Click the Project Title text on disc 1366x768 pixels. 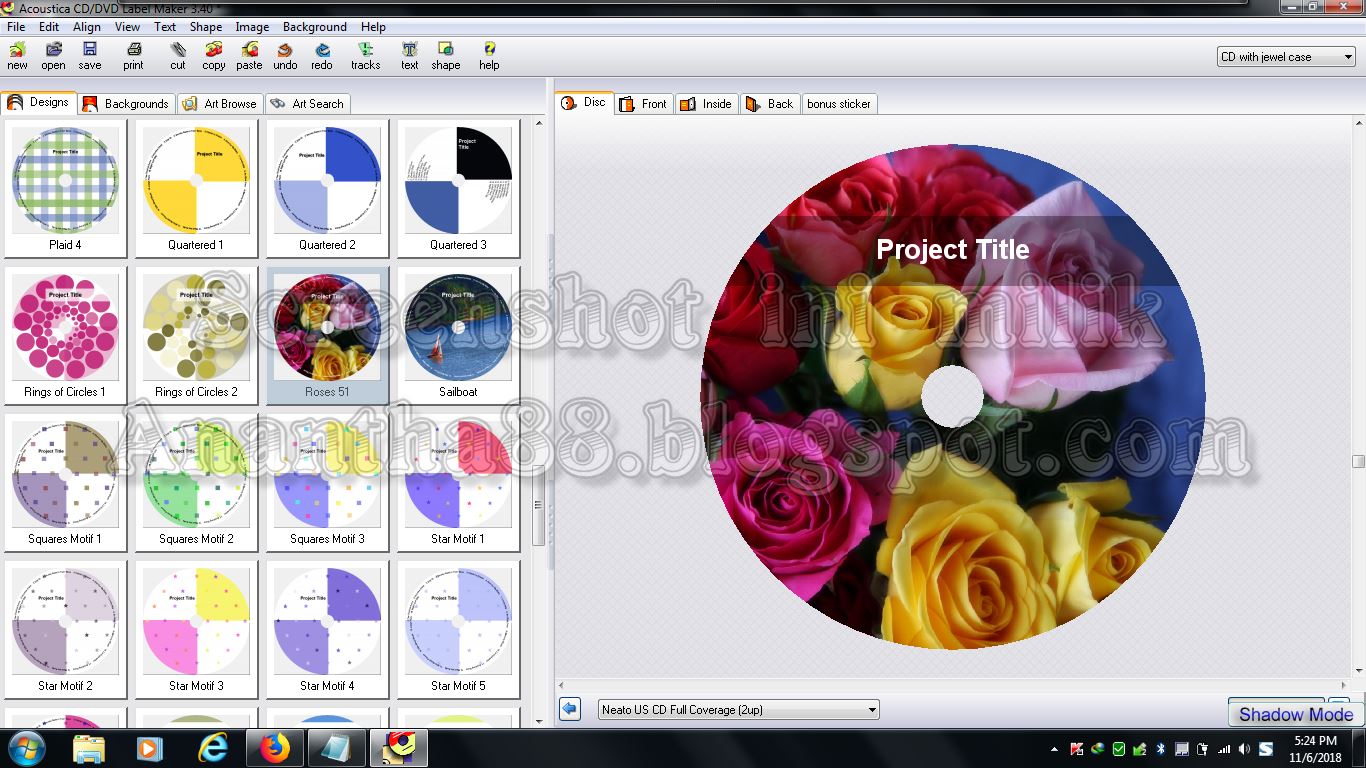952,250
